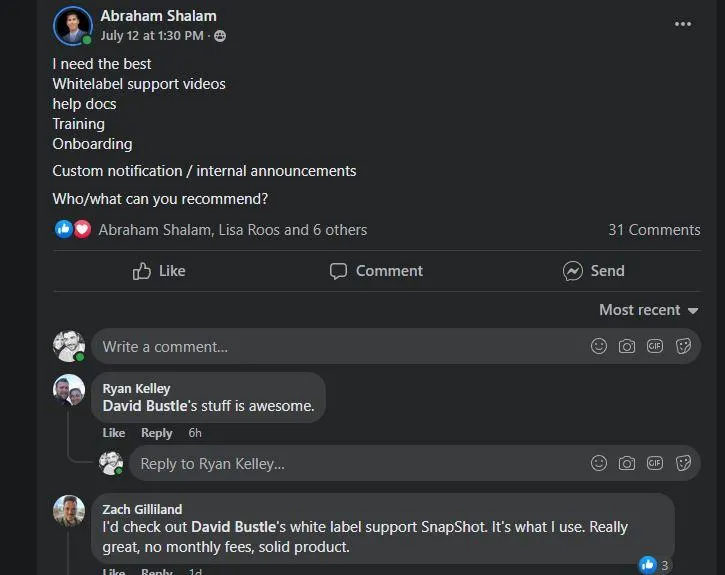Image resolution: width=725 pixels, height=575 pixels.
Task: Reply to Ryan Kelley's comment
Action: (x=157, y=433)
